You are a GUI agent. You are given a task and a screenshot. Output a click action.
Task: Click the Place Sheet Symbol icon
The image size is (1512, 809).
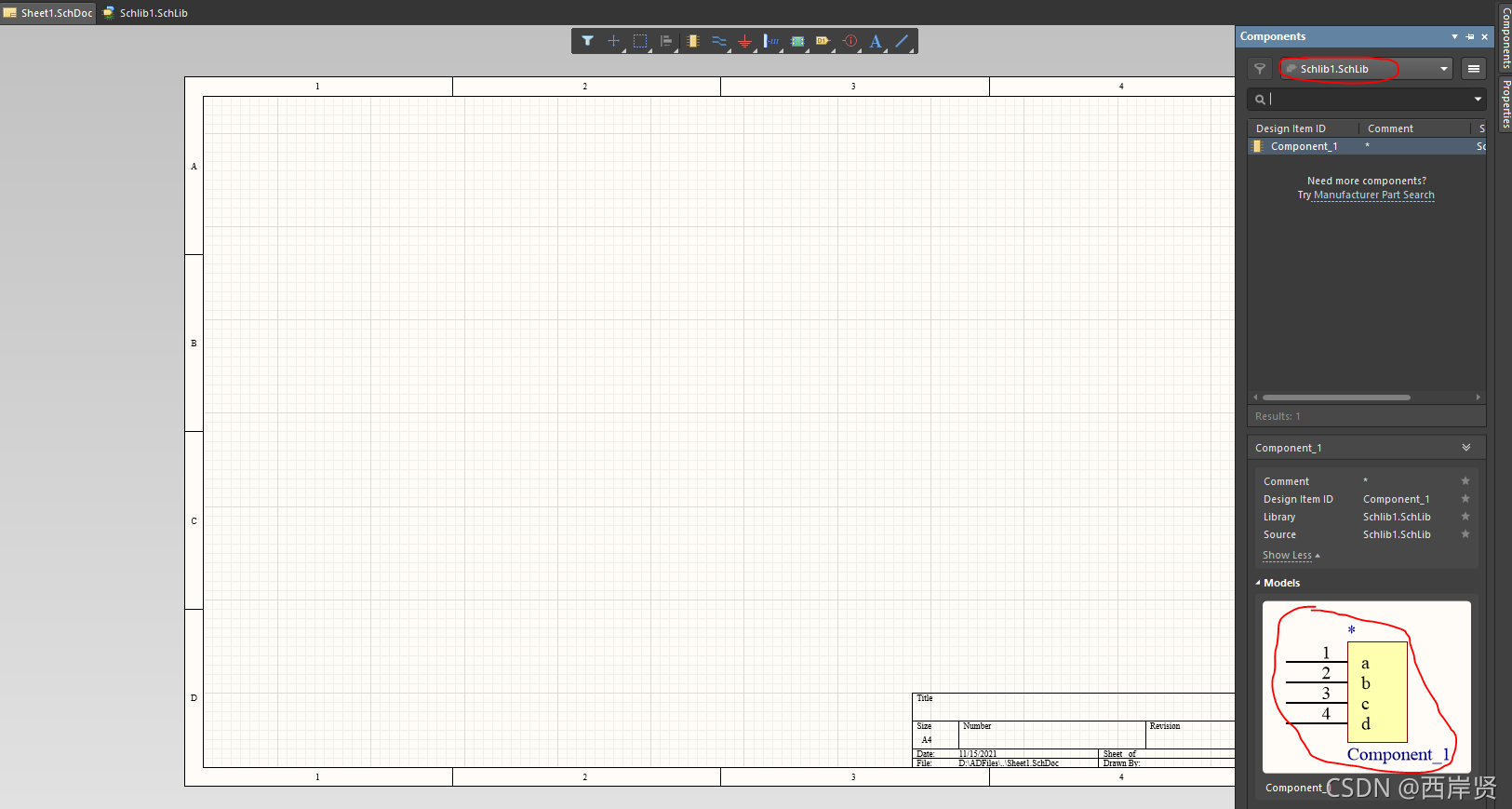click(797, 41)
